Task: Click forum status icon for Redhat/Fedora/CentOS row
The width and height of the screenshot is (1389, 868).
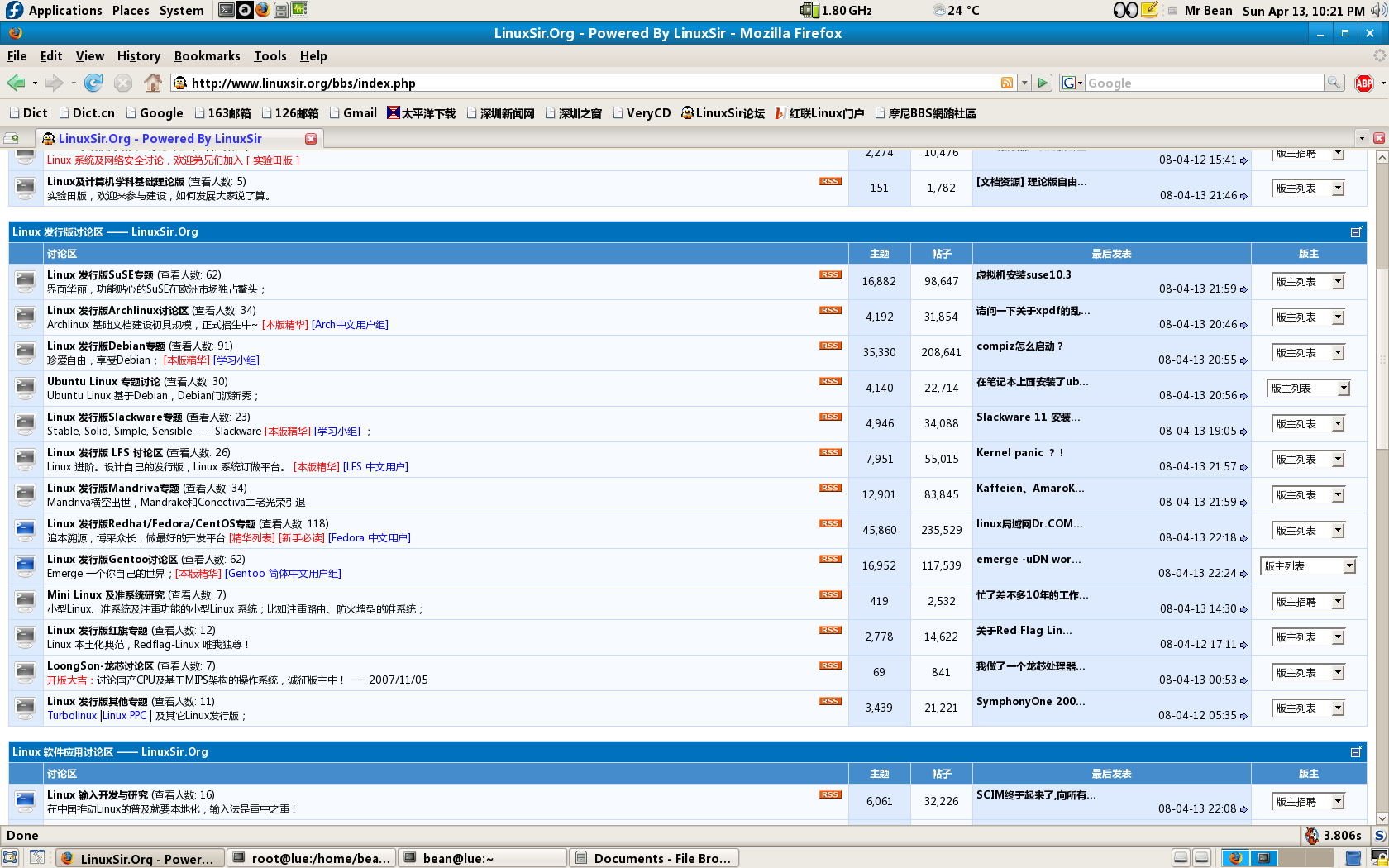Action: pyautogui.click(x=26, y=529)
